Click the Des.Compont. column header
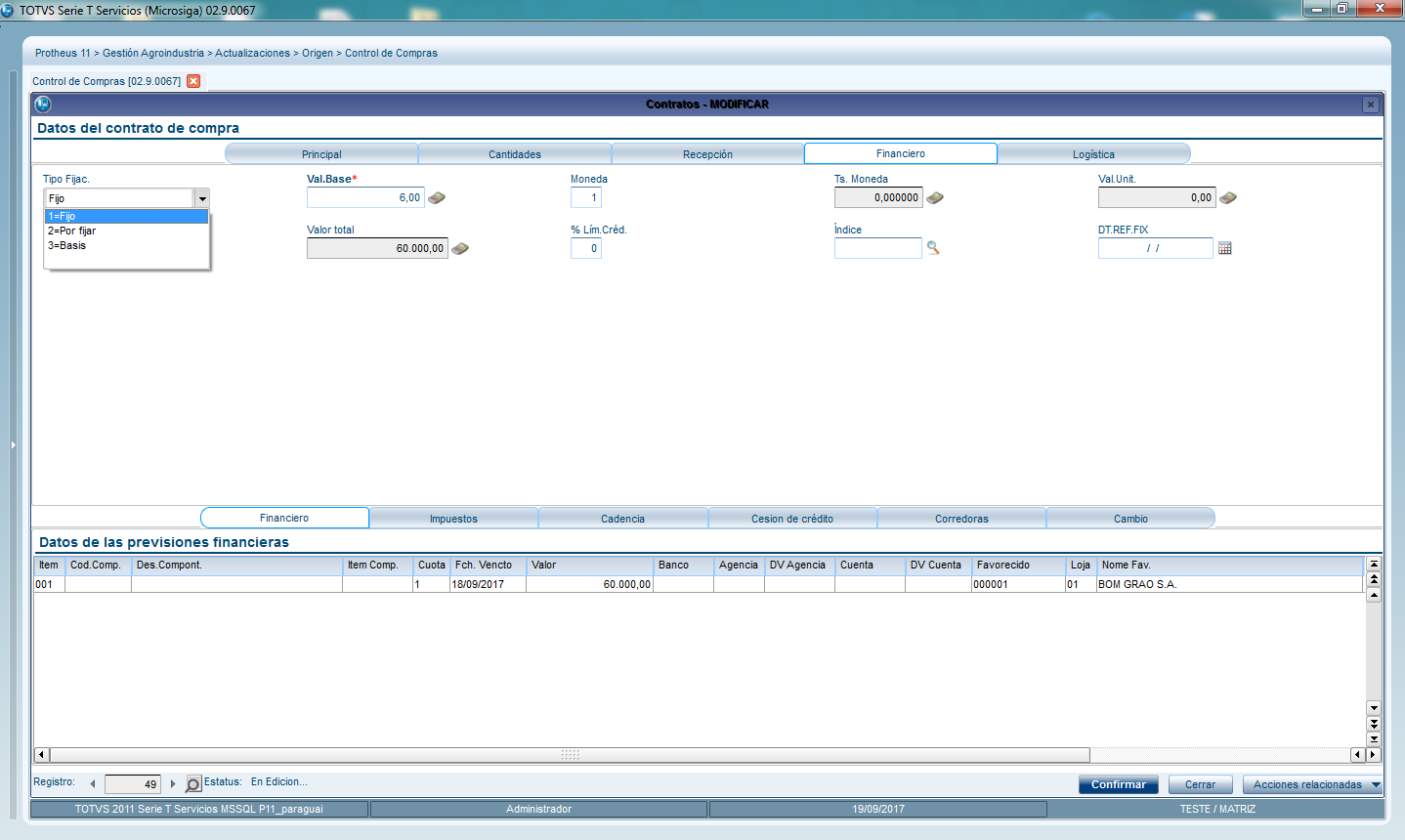Screen dimensions: 1405x840 tap(237, 566)
